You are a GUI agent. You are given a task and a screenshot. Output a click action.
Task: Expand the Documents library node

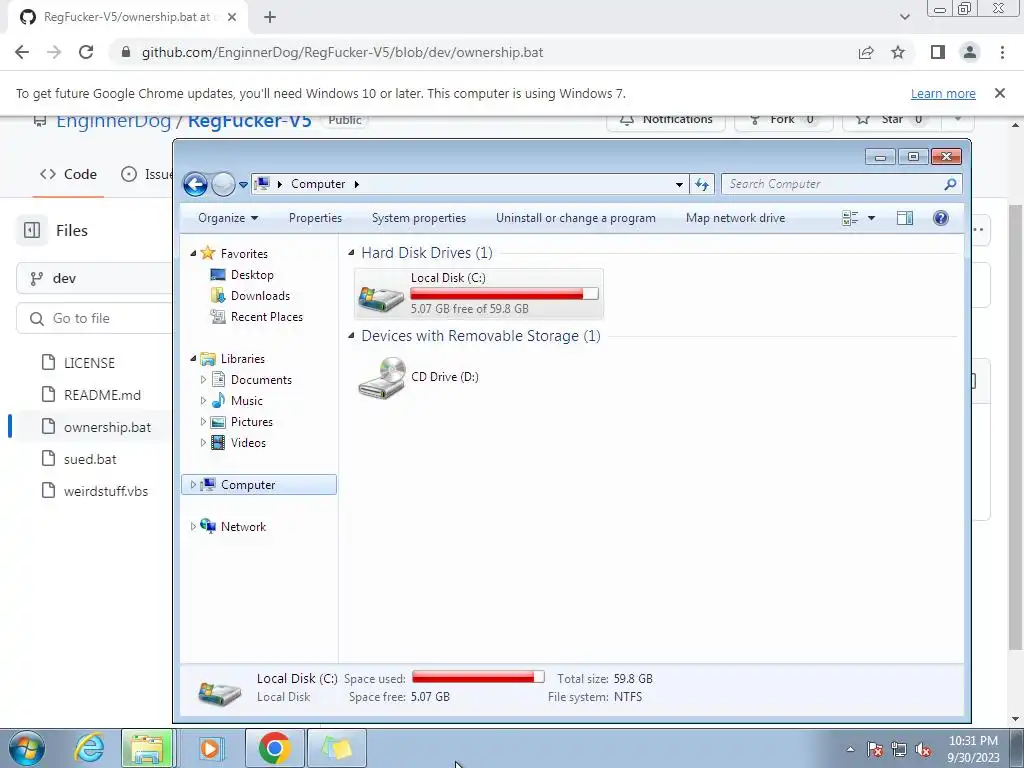click(203, 379)
